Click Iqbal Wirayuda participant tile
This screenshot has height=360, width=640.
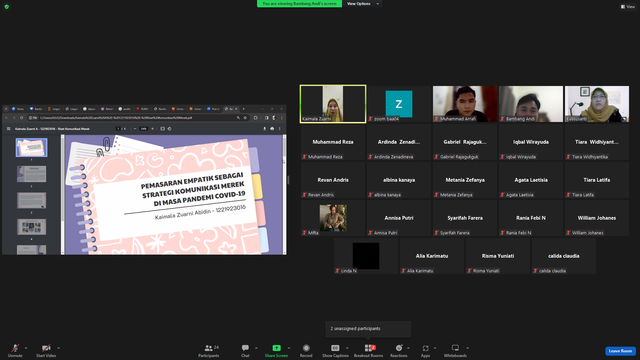pos(531,142)
